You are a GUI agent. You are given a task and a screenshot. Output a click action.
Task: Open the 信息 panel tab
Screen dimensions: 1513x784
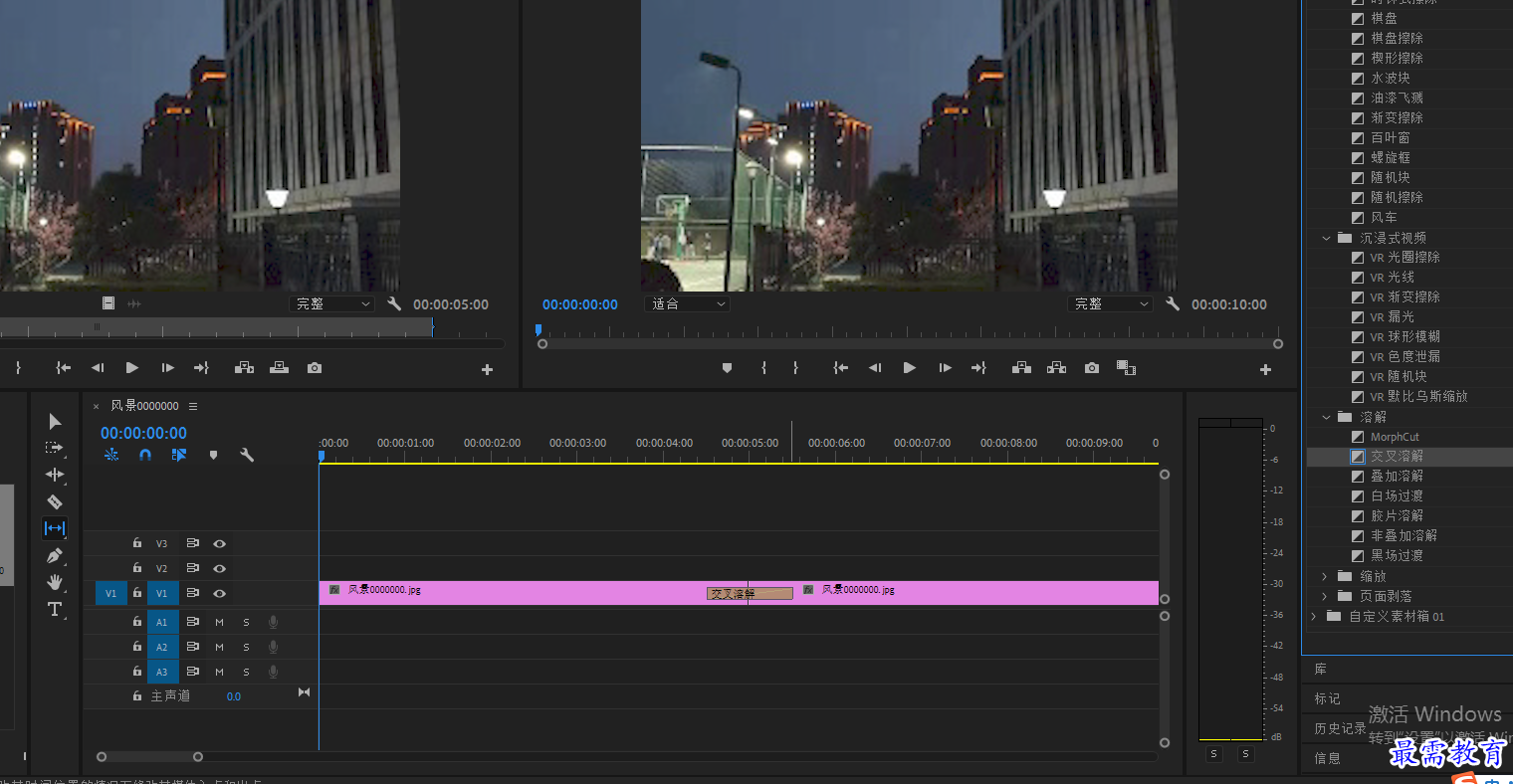(1327, 758)
